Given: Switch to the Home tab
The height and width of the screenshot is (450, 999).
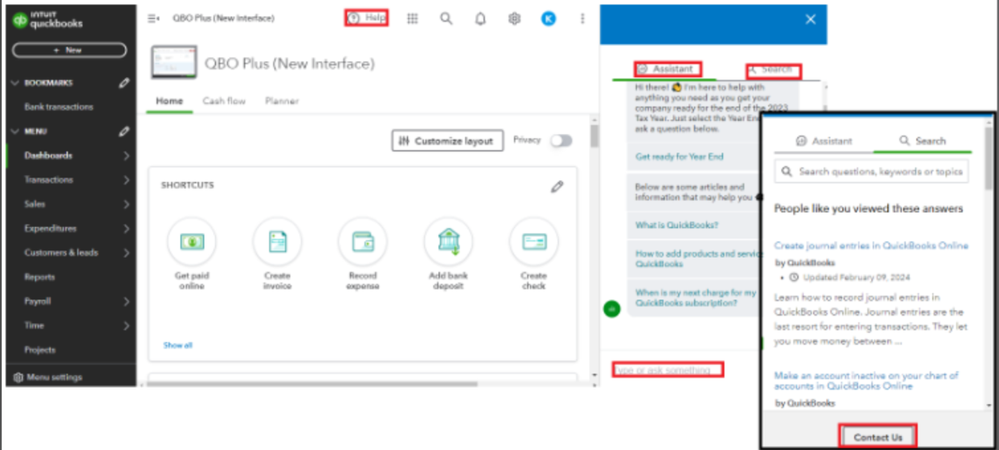Looking at the screenshot, I should [x=169, y=101].
